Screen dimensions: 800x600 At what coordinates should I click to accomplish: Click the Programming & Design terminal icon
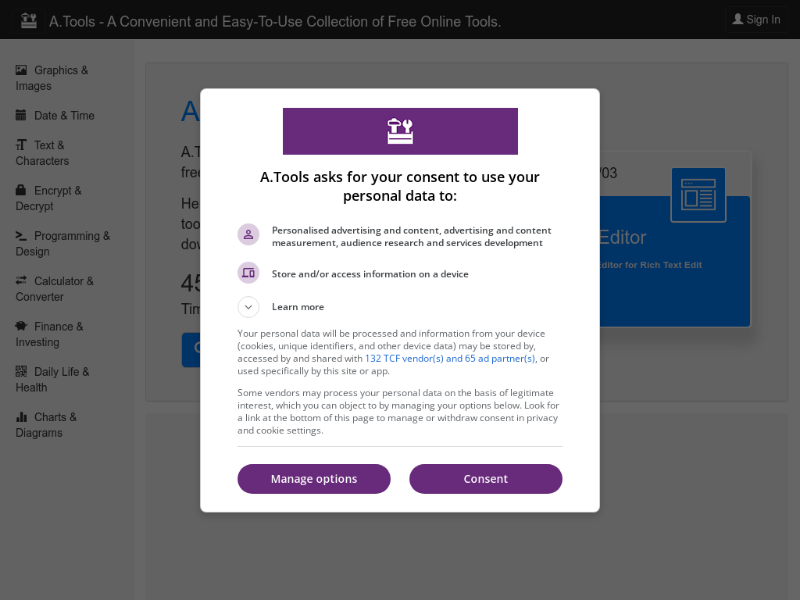click(21, 235)
